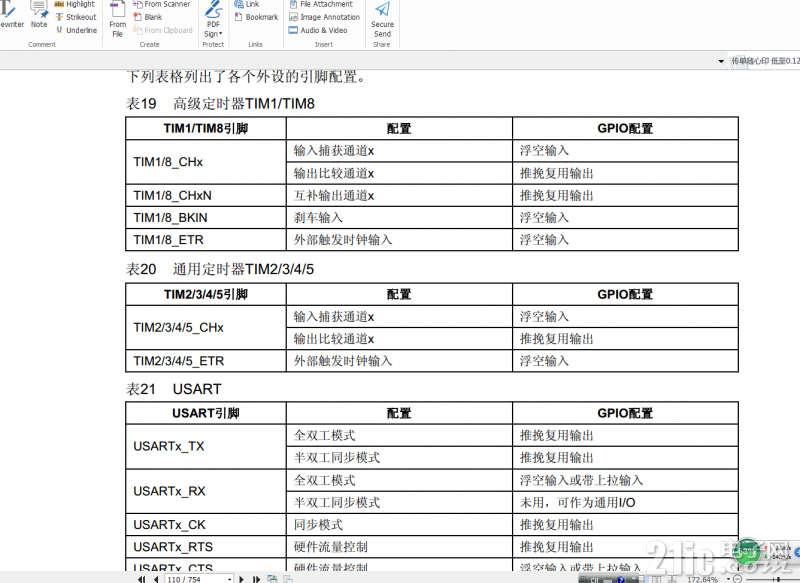Go to the previous view in the status bar

tap(272, 579)
